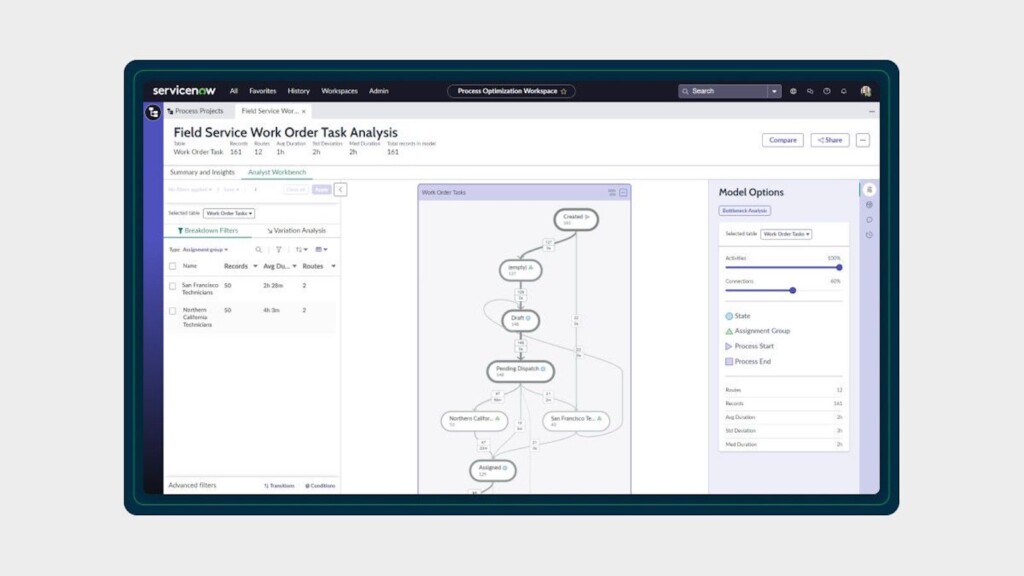1024x576 pixels.
Task: Switch to Analyst Workbench tab
Action: coord(277,172)
